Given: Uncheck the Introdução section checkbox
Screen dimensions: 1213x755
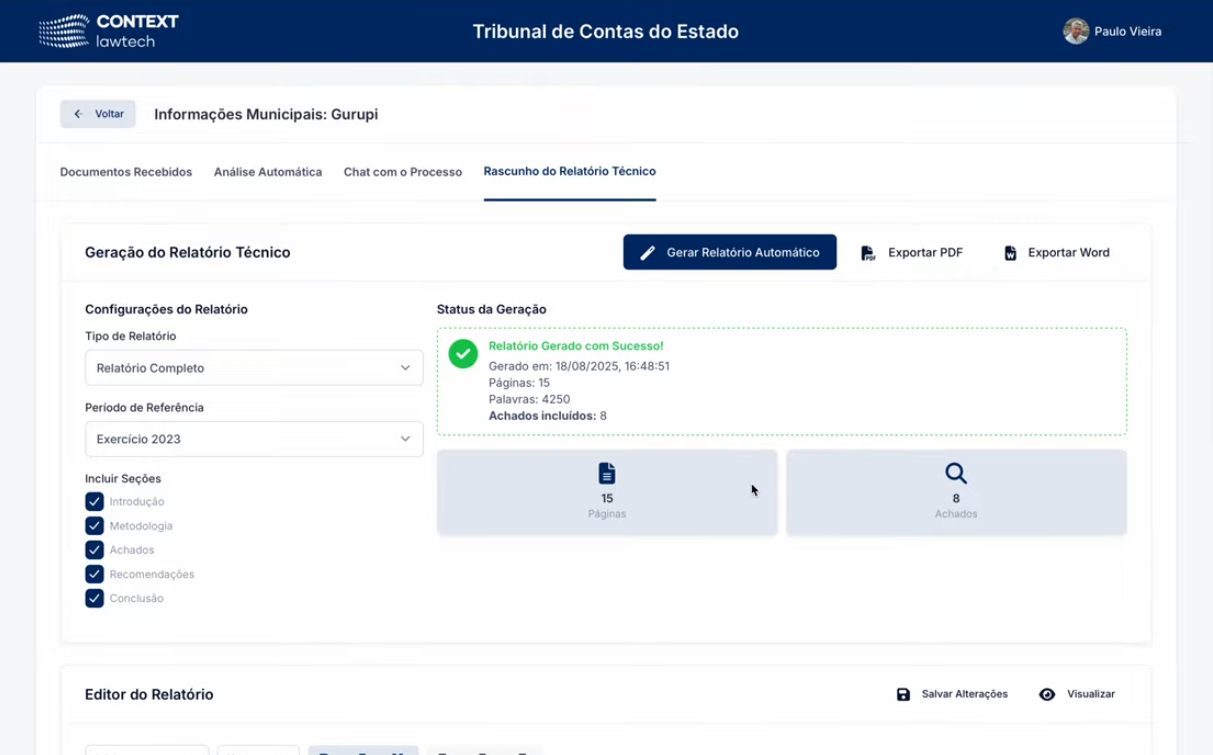Looking at the screenshot, I should [x=94, y=501].
